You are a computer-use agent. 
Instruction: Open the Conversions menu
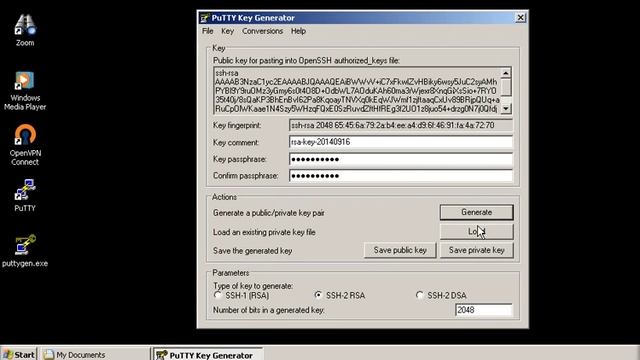coord(262,31)
